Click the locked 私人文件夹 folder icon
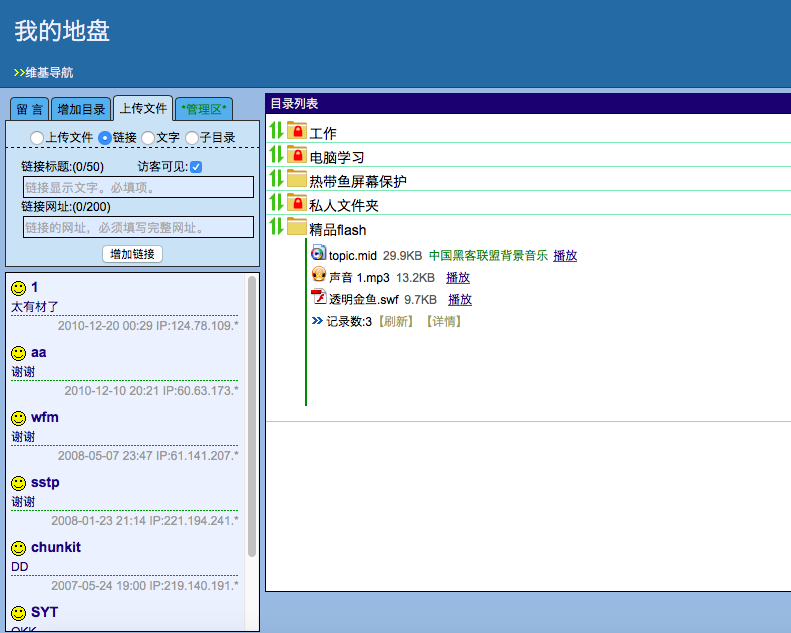Image resolution: width=791 pixels, height=633 pixels. (297, 203)
